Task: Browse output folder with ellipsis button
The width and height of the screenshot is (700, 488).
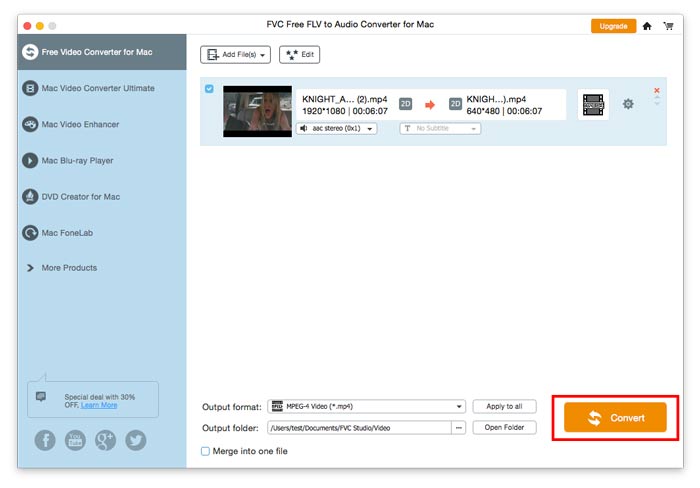Action: (458, 428)
